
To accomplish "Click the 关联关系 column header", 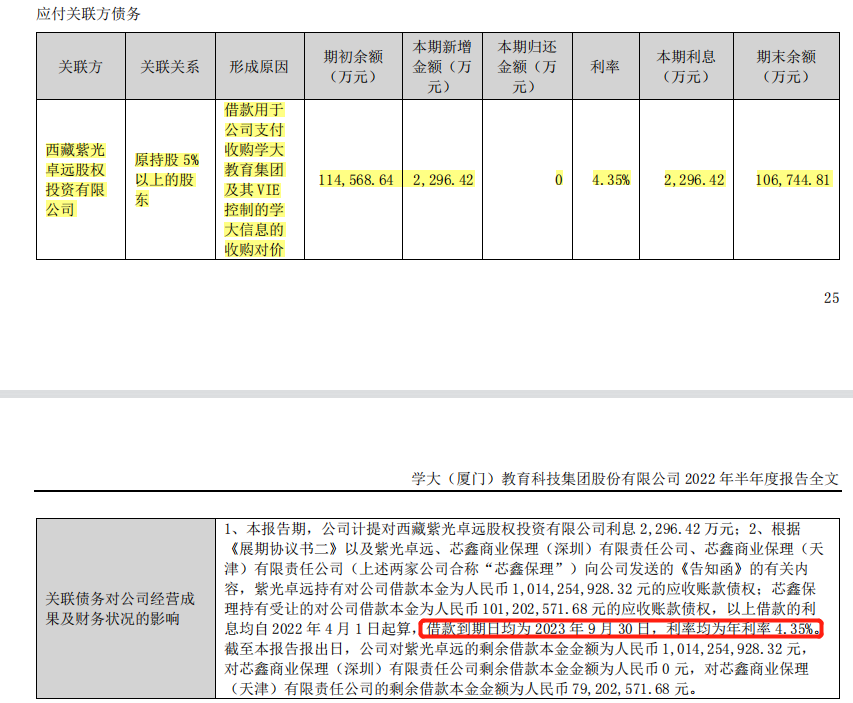I will click(170, 66).
